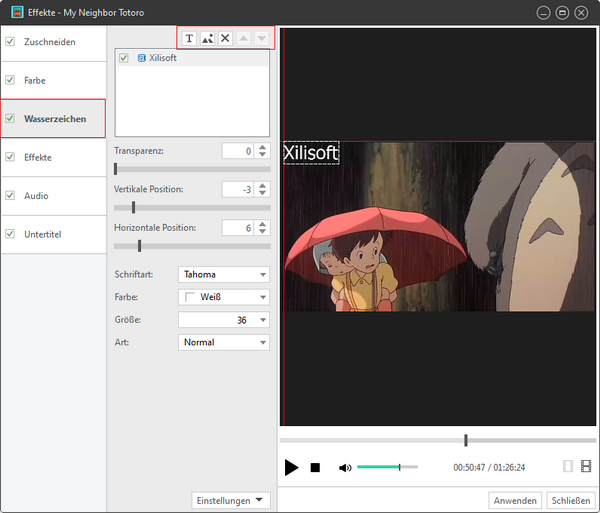Toggle the Wasserzeichen checkbox
Viewport: 600px width, 513px height.
tap(10, 119)
